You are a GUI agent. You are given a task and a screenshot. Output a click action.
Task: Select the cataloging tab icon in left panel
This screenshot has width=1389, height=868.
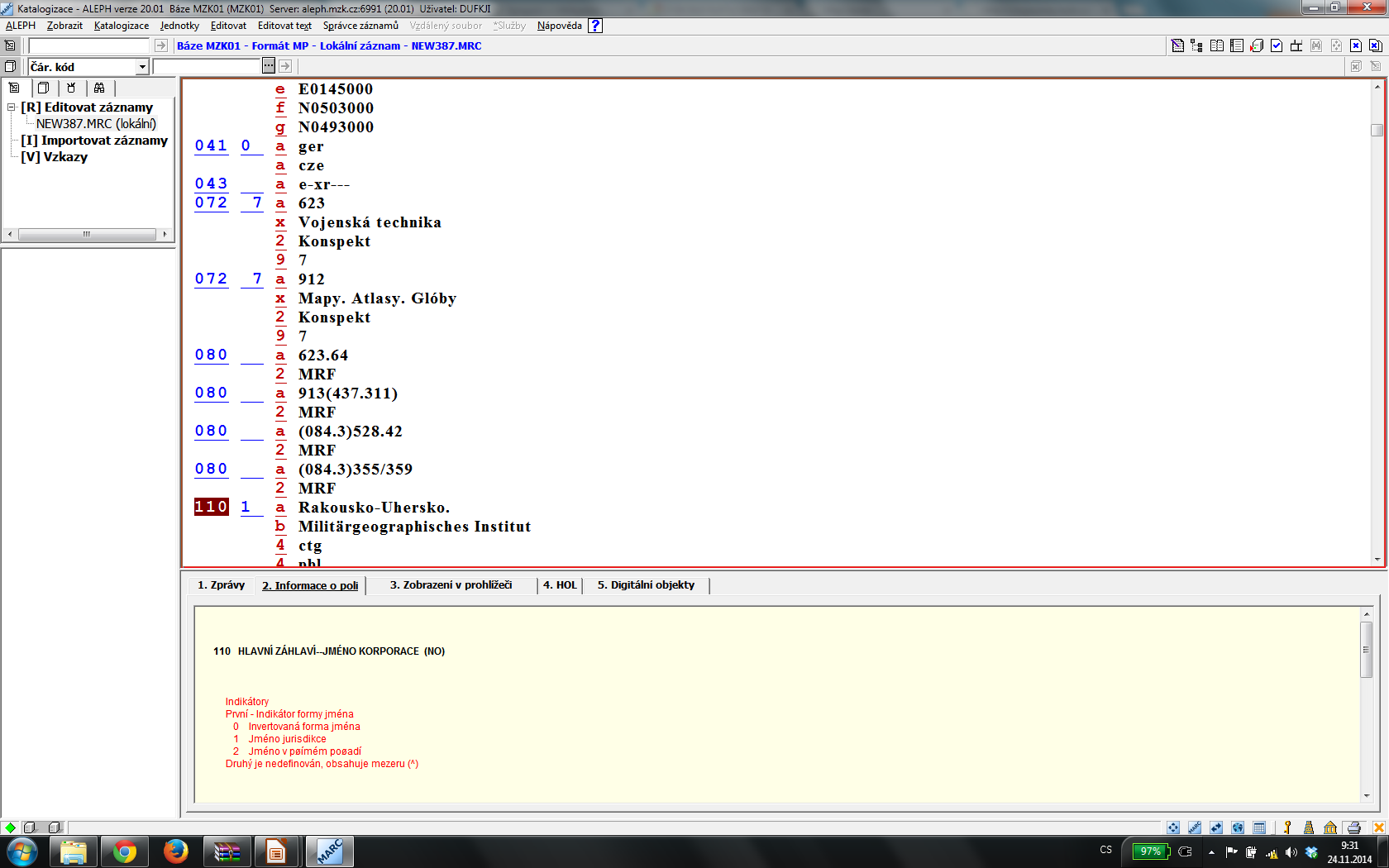[14, 88]
